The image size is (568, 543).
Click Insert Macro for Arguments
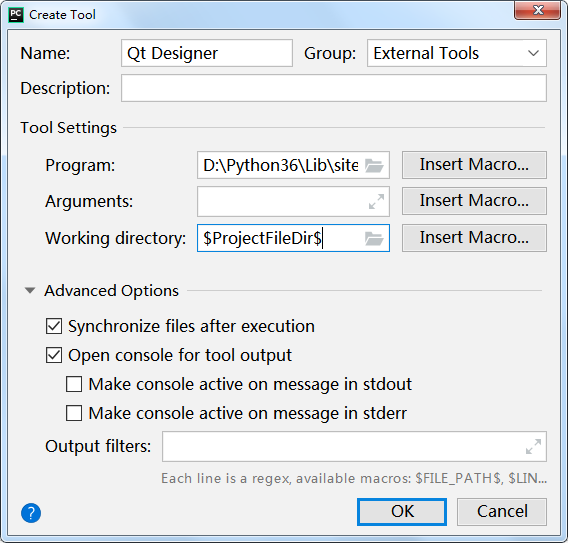(474, 201)
